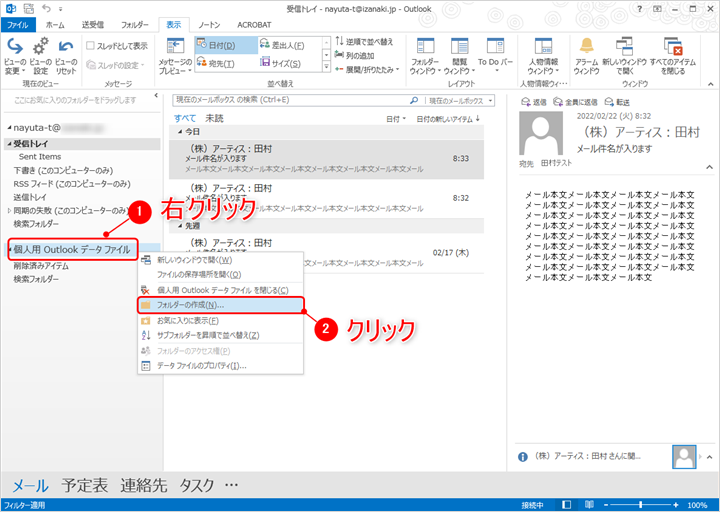
Task: Open ビューの設定 (View Settings) gear icon
Action: [x=40, y=56]
